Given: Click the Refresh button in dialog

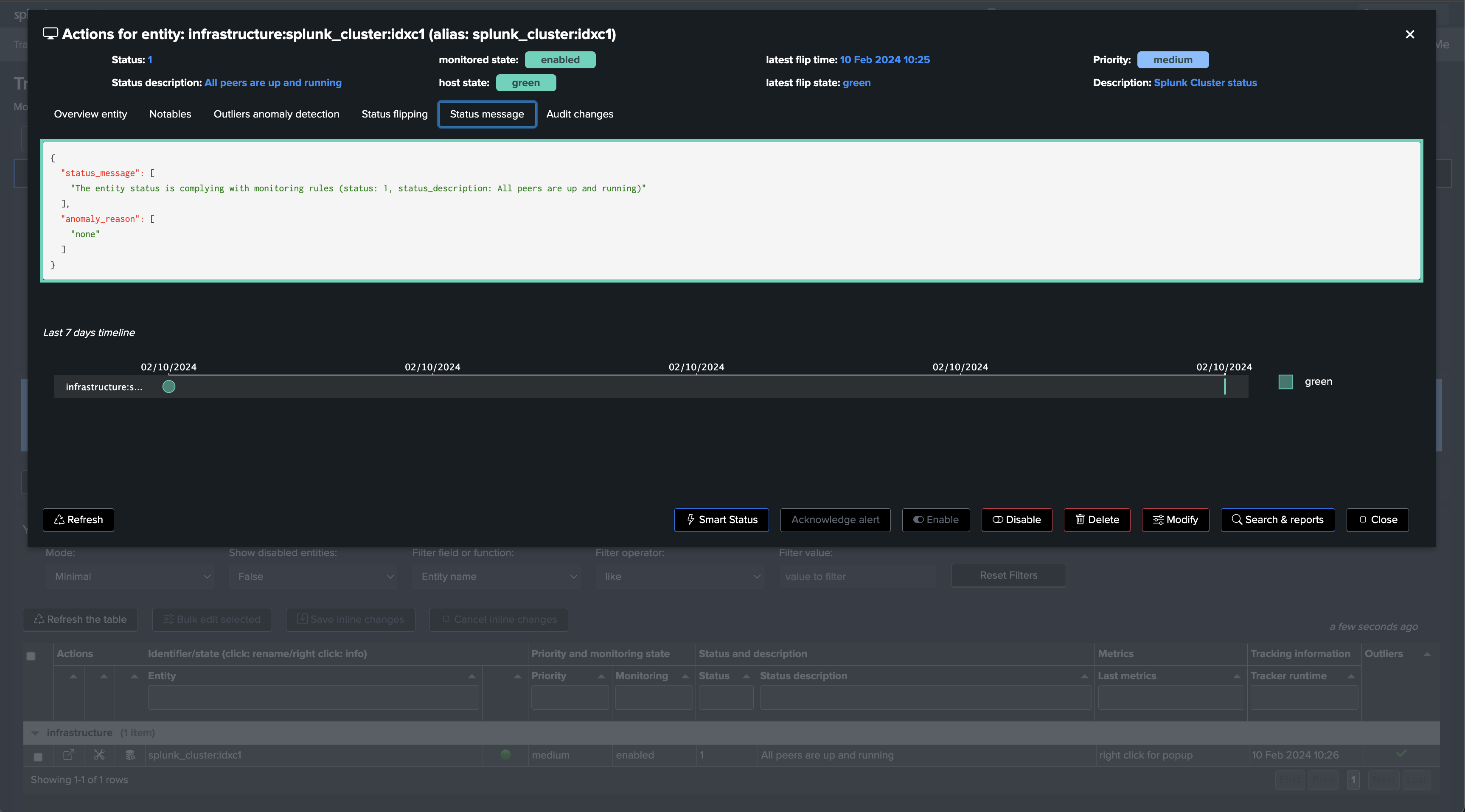Looking at the screenshot, I should click(79, 520).
